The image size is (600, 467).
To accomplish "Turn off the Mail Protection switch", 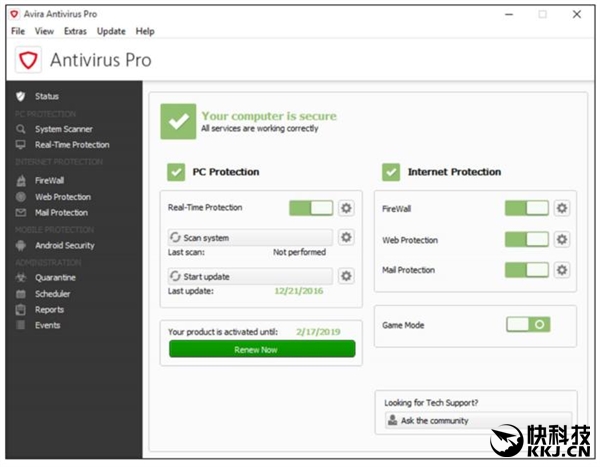I will [x=527, y=270].
